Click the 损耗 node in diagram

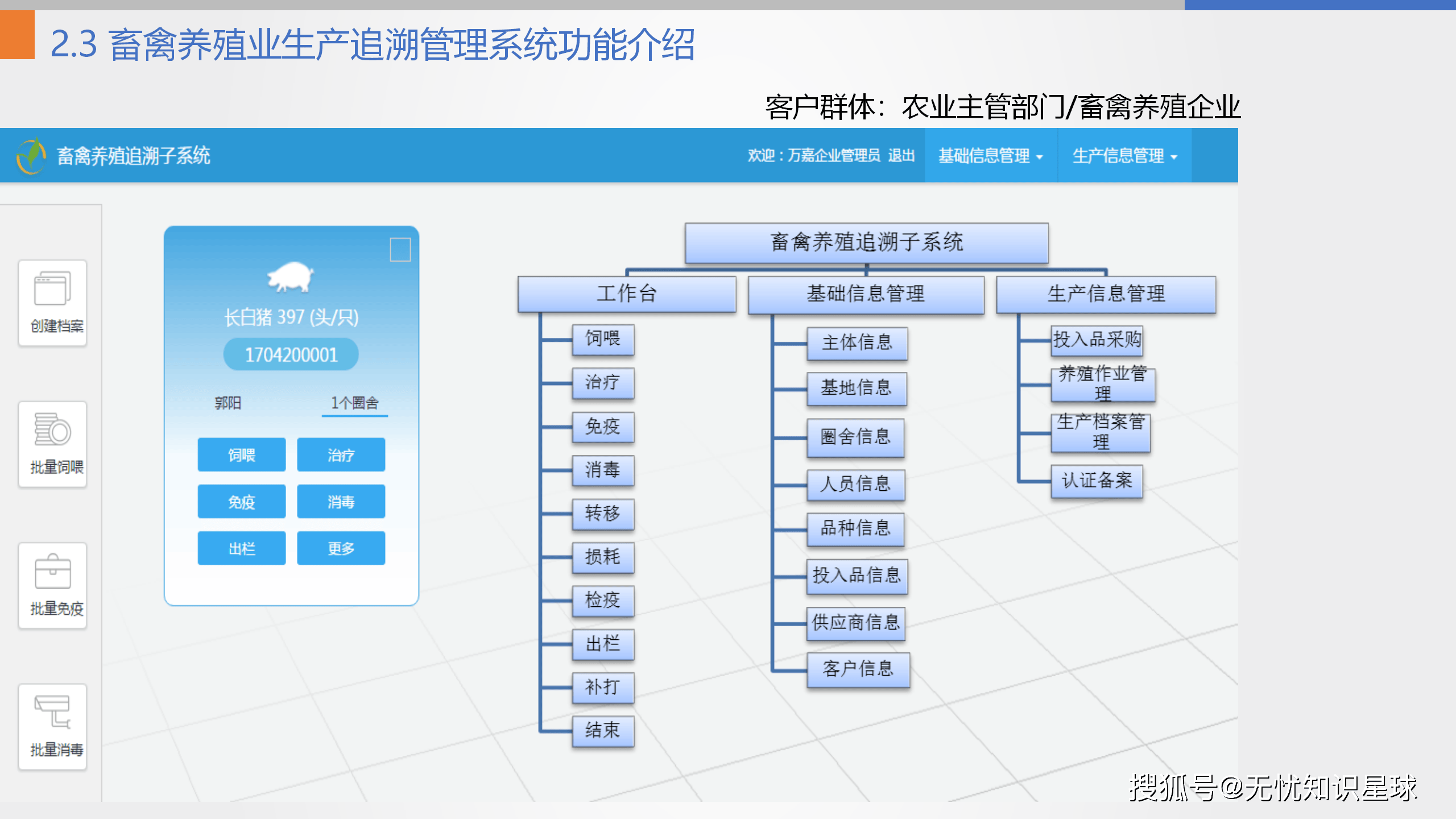point(603,557)
